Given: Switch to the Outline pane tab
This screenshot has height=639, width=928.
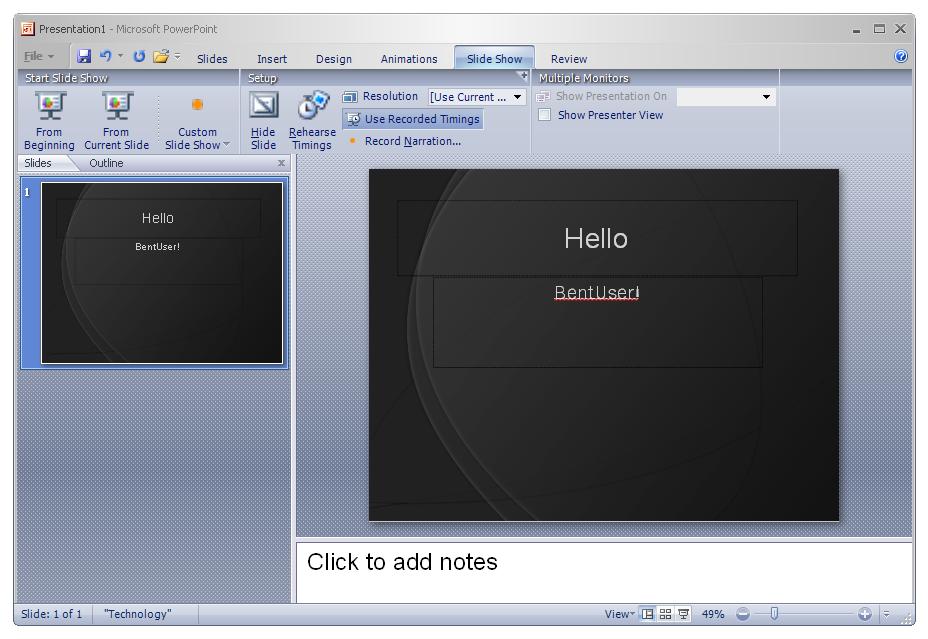Looking at the screenshot, I should pos(107,163).
